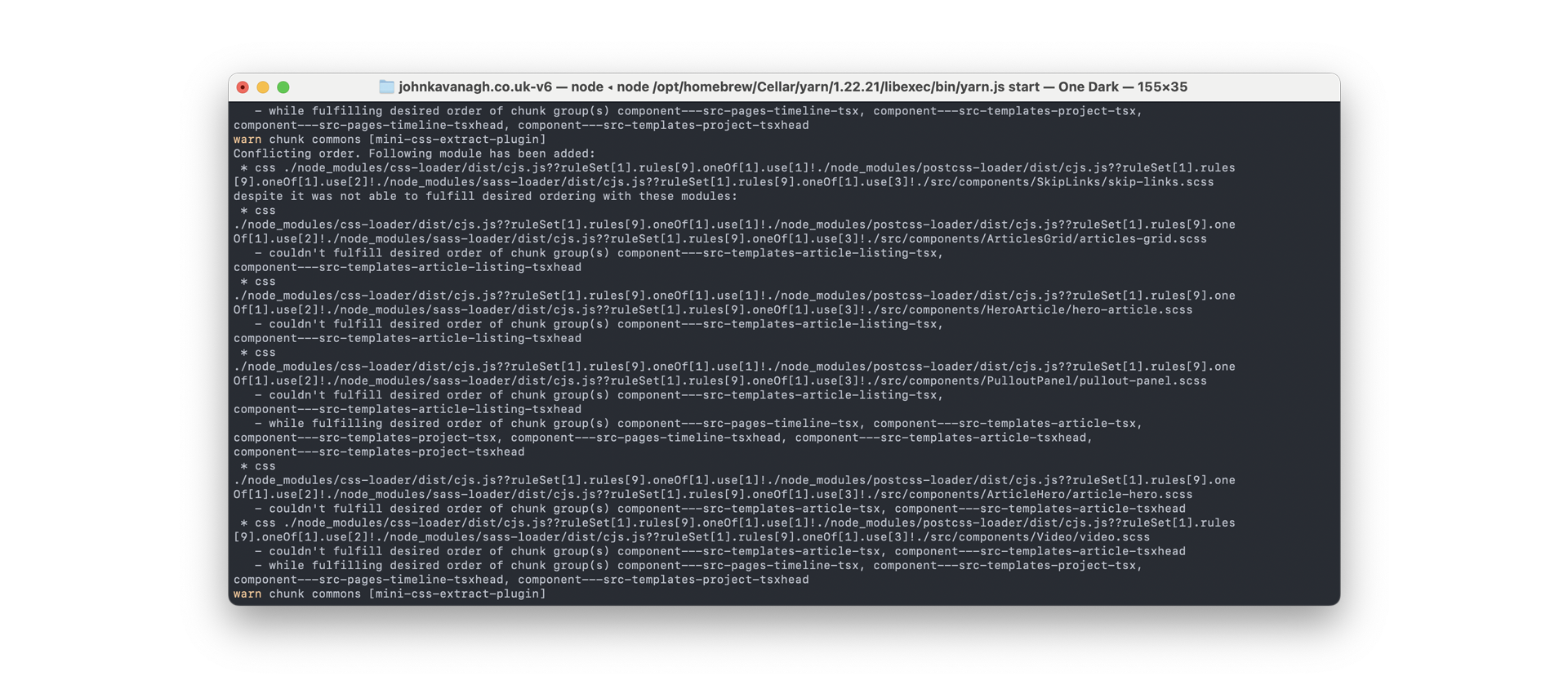
Task: Close the terminal window with the red button
Action: pos(243,87)
